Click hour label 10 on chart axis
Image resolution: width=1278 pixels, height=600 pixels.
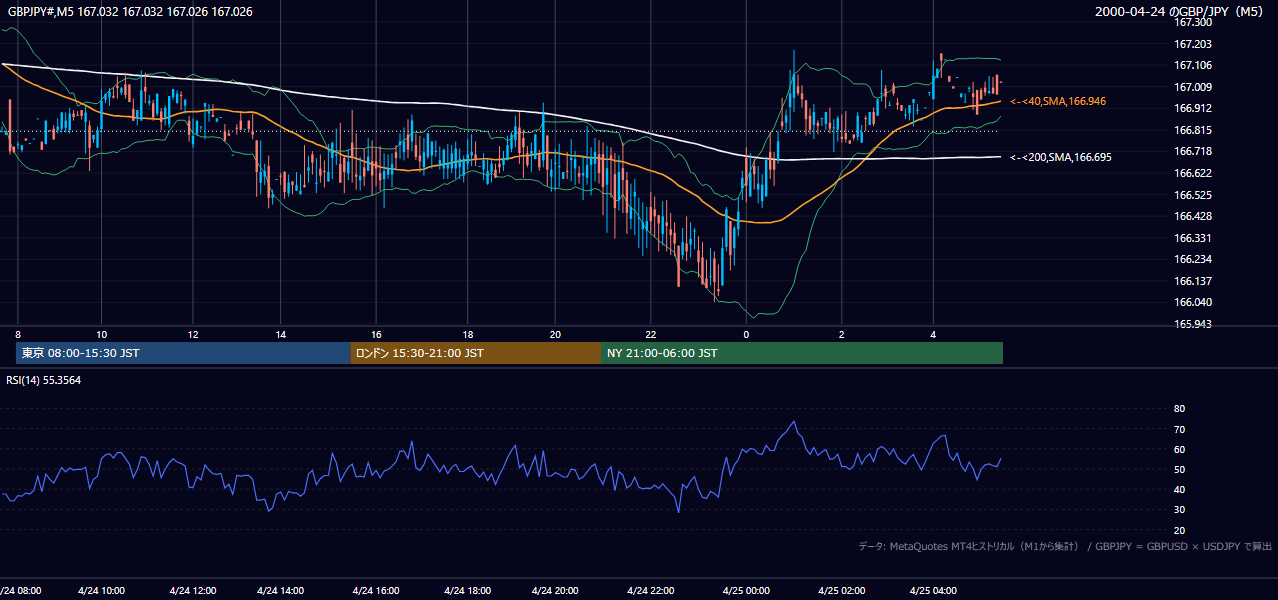[x=101, y=334]
